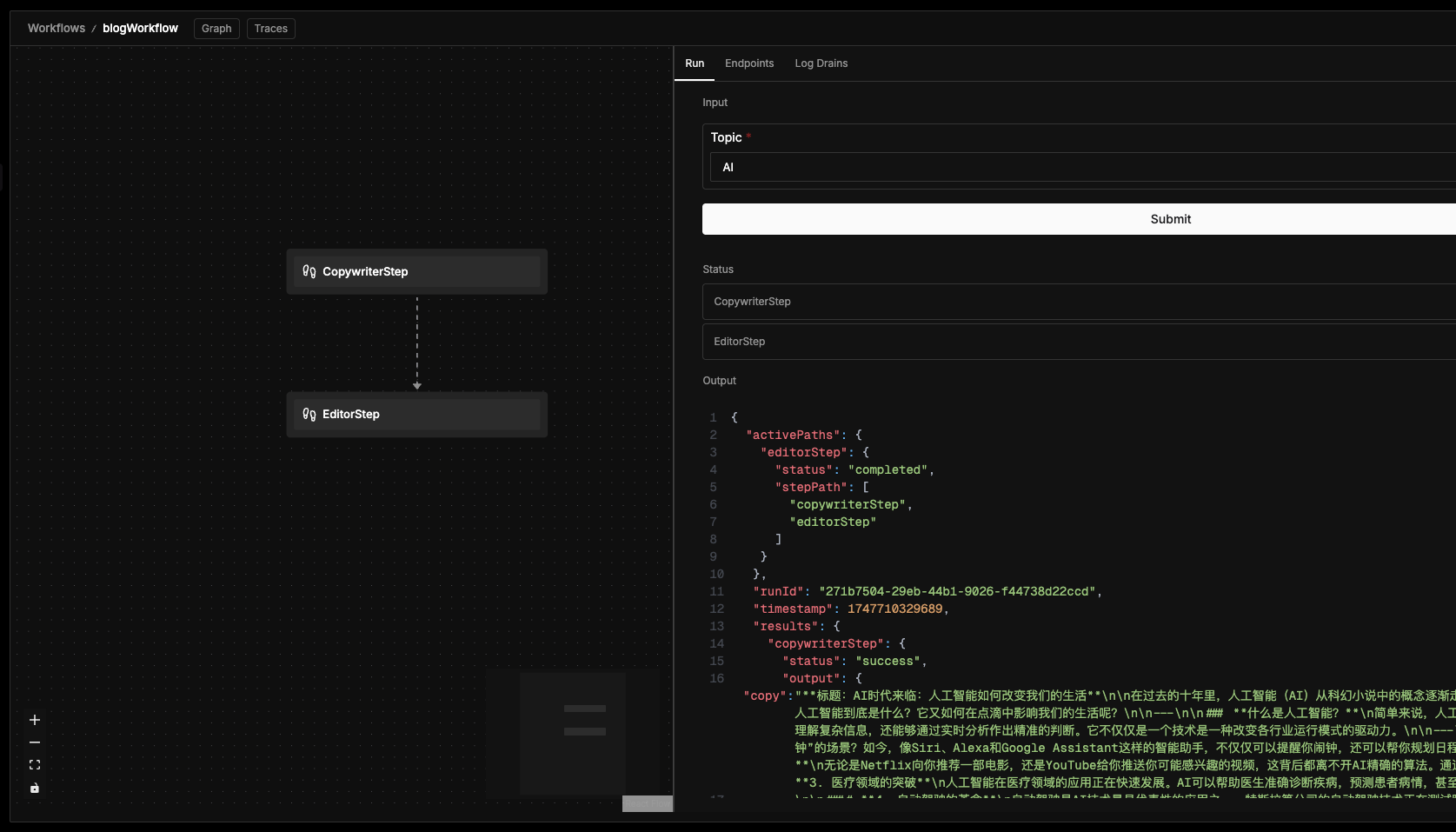The width and height of the screenshot is (1456, 832).
Task: Open the Traces view
Action: [271, 29]
